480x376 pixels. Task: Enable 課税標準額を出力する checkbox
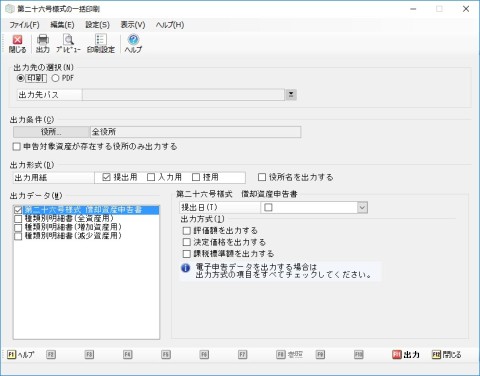(187, 254)
